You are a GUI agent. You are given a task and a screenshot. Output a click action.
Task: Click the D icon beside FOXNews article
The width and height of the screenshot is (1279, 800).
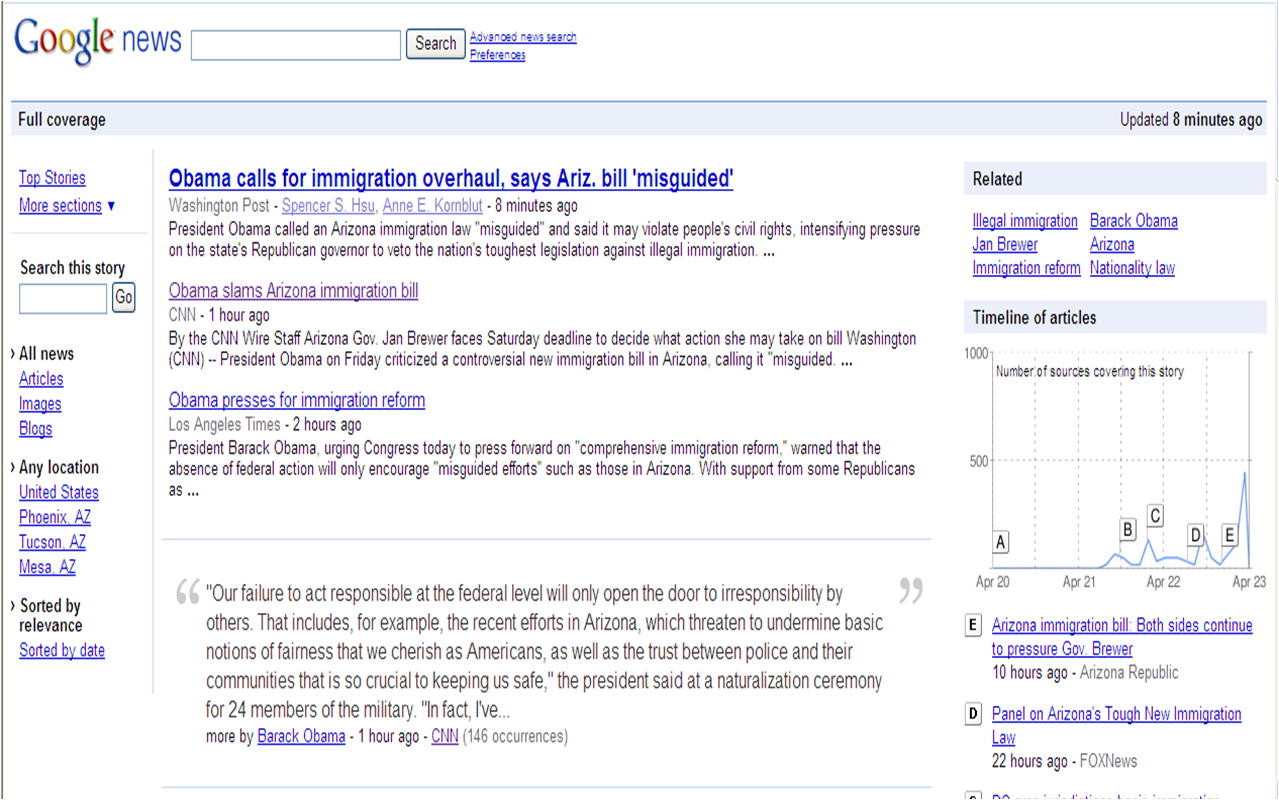pyautogui.click(x=972, y=714)
